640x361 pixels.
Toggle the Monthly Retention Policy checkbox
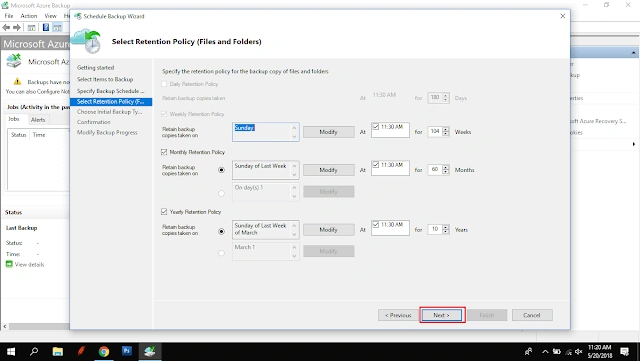click(x=164, y=152)
